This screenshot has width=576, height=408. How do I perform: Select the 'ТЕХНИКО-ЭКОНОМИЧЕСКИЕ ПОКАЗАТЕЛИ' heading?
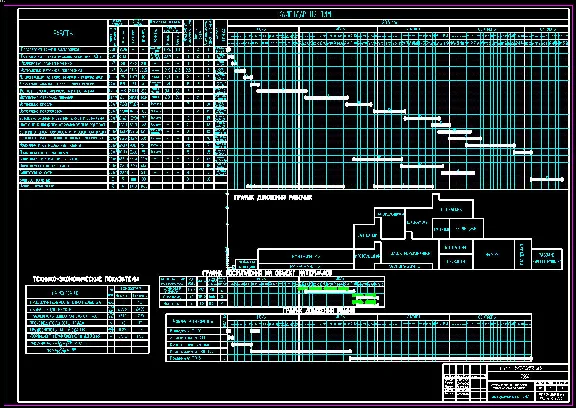pyautogui.click(x=86, y=279)
